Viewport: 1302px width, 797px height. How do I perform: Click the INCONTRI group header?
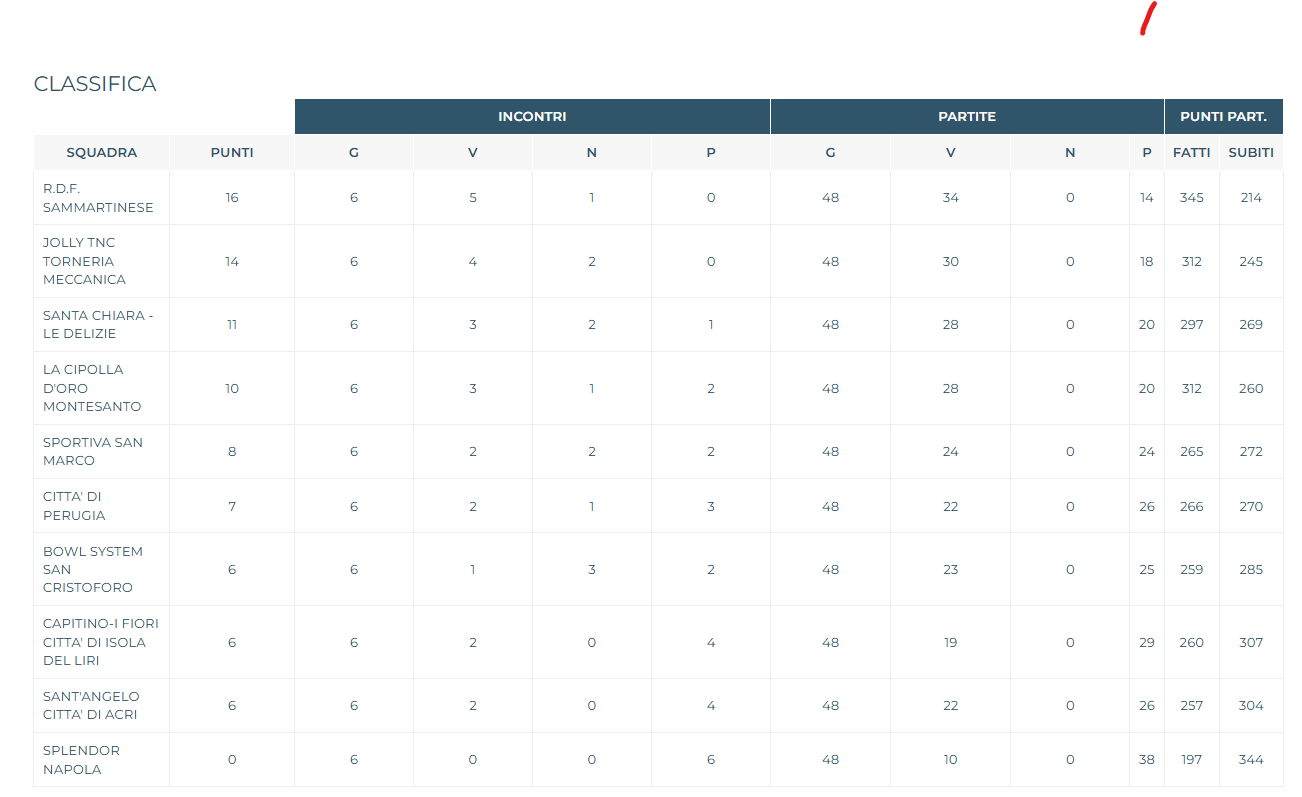pyautogui.click(x=532, y=117)
